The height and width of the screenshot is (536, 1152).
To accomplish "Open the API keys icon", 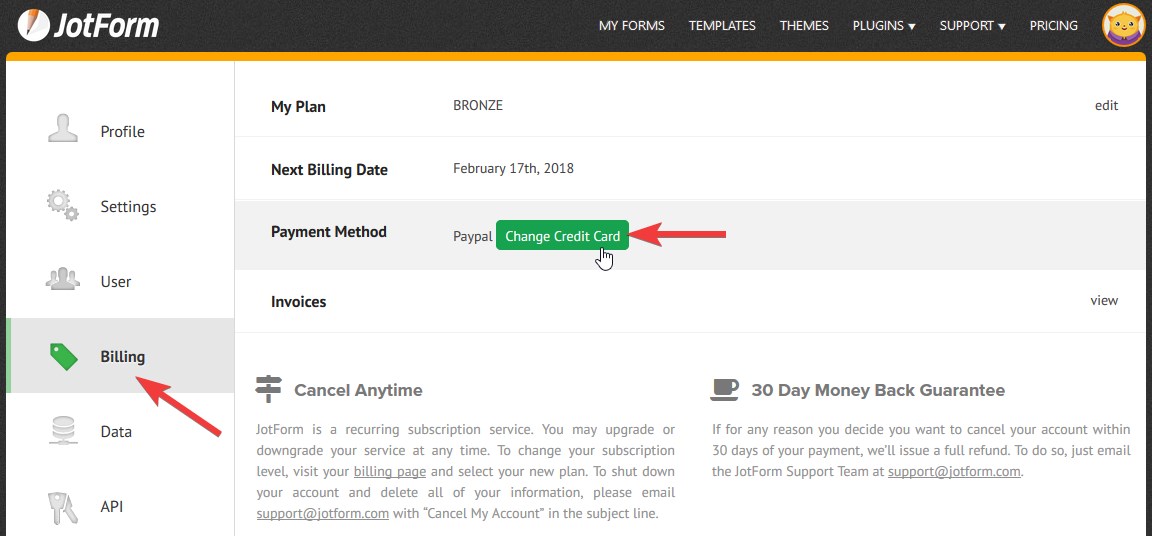I will (x=63, y=506).
